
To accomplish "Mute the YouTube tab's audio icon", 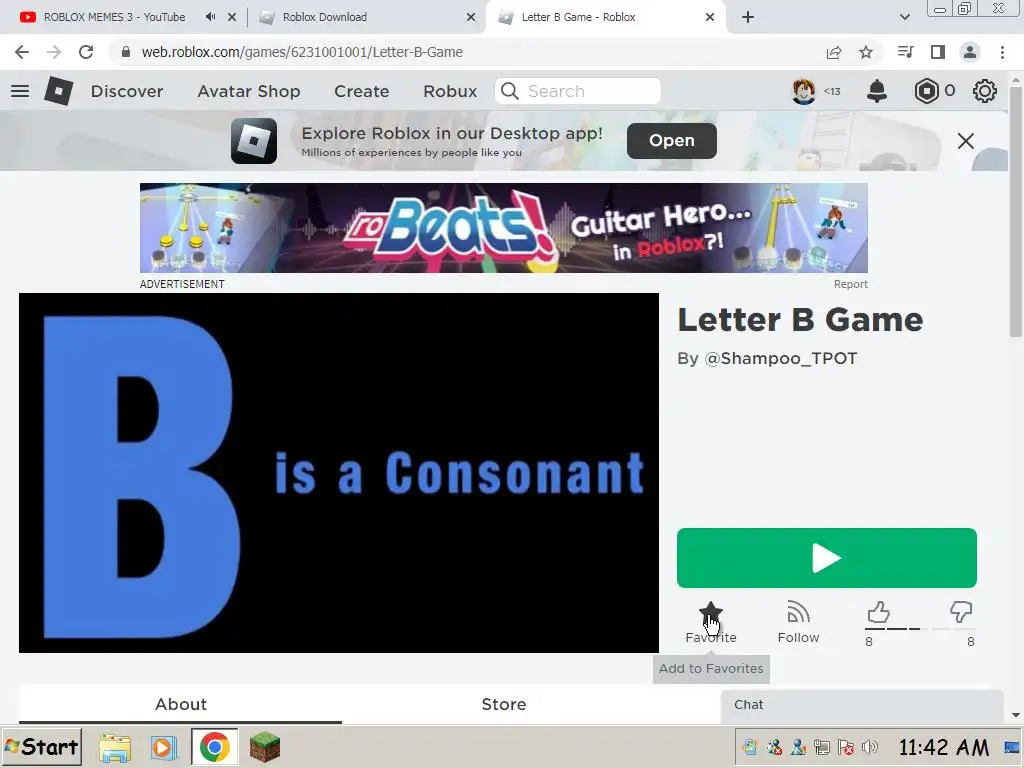I will pyautogui.click(x=210, y=17).
